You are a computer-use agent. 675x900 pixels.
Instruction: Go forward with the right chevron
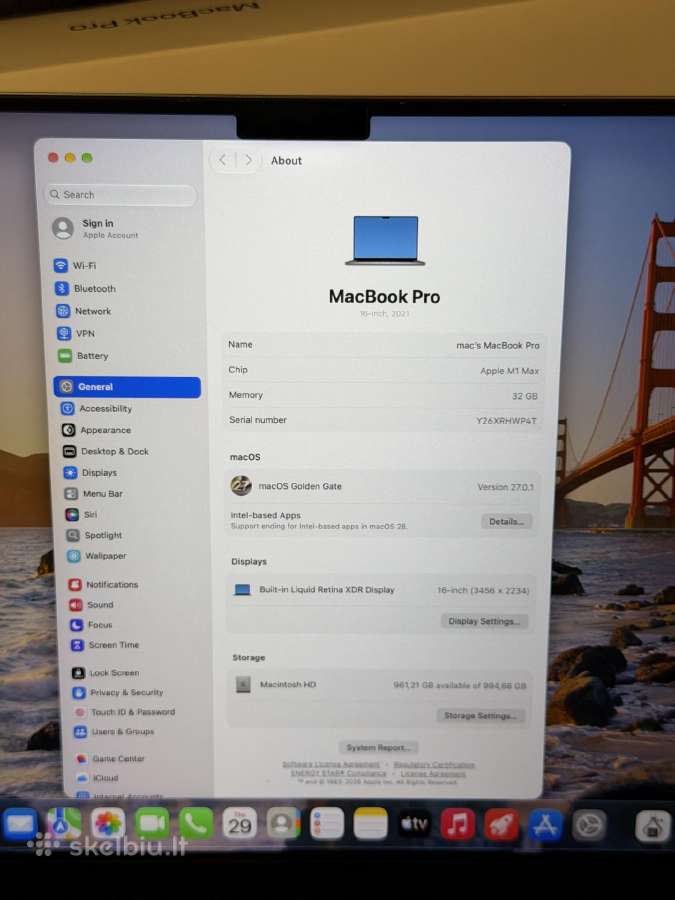coord(248,160)
